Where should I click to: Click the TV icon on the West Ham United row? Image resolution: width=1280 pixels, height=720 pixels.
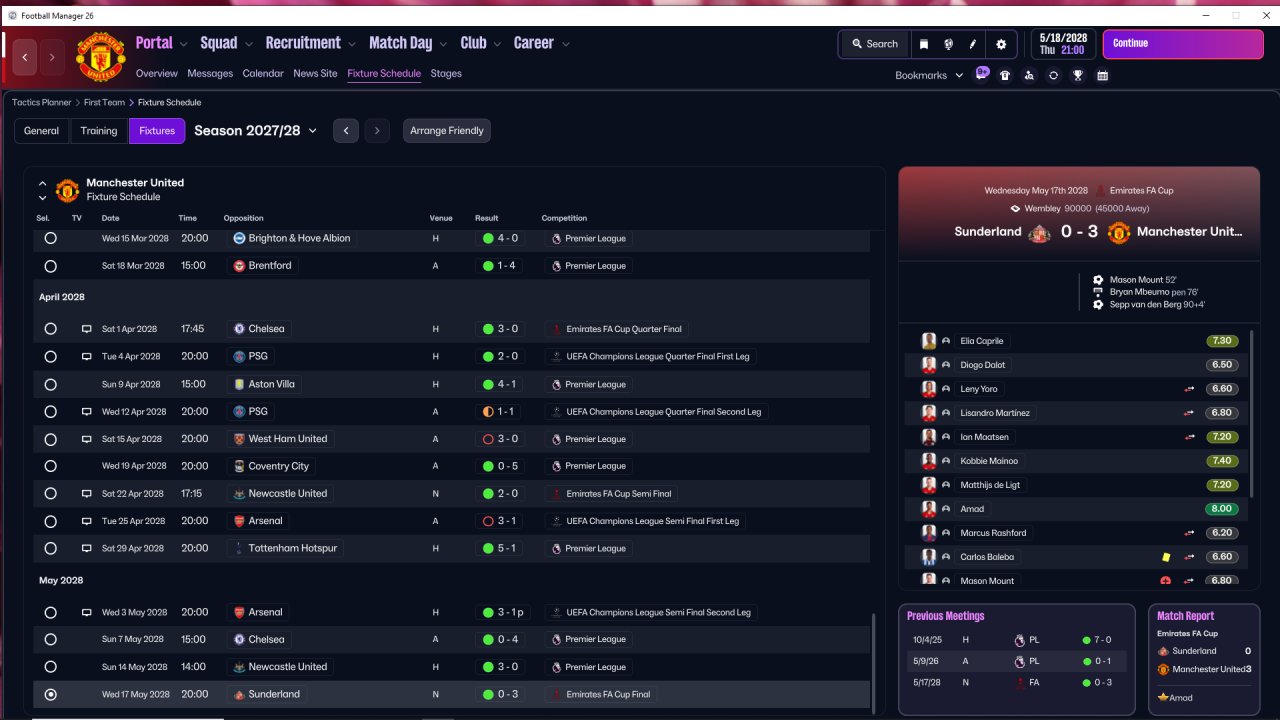pyautogui.click(x=86, y=439)
